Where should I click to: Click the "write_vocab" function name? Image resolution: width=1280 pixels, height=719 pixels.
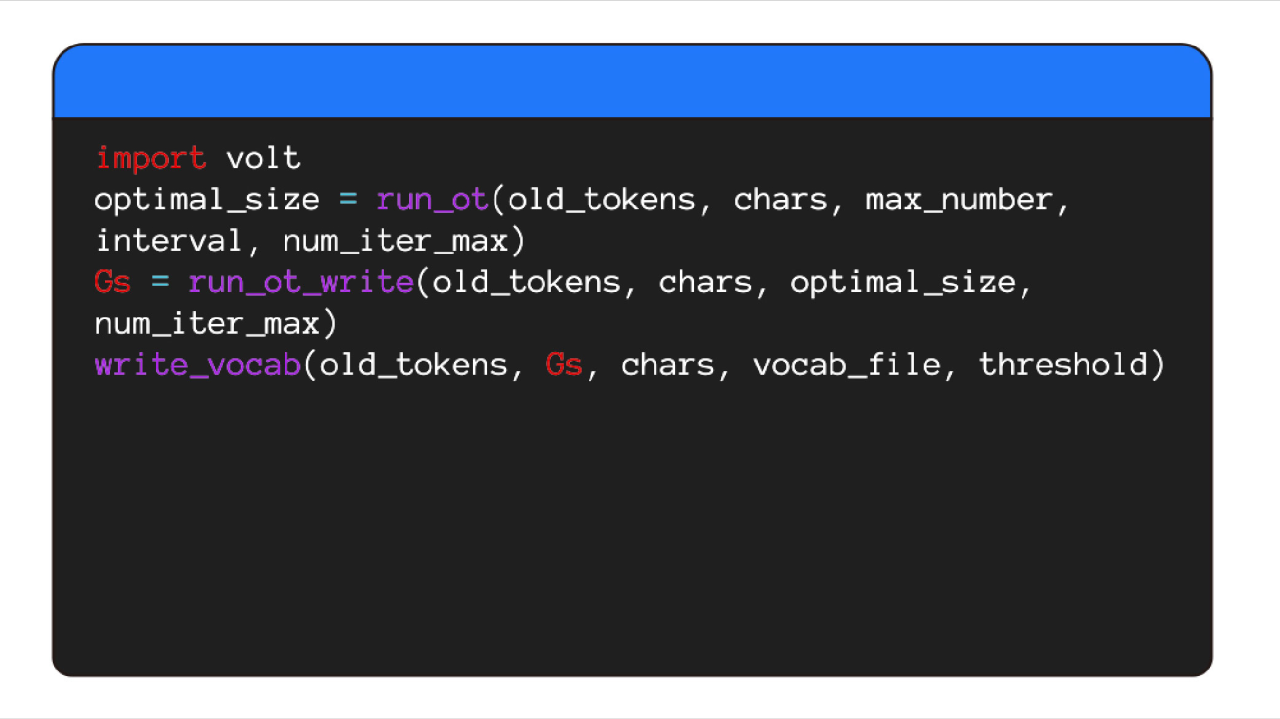(197, 364)
